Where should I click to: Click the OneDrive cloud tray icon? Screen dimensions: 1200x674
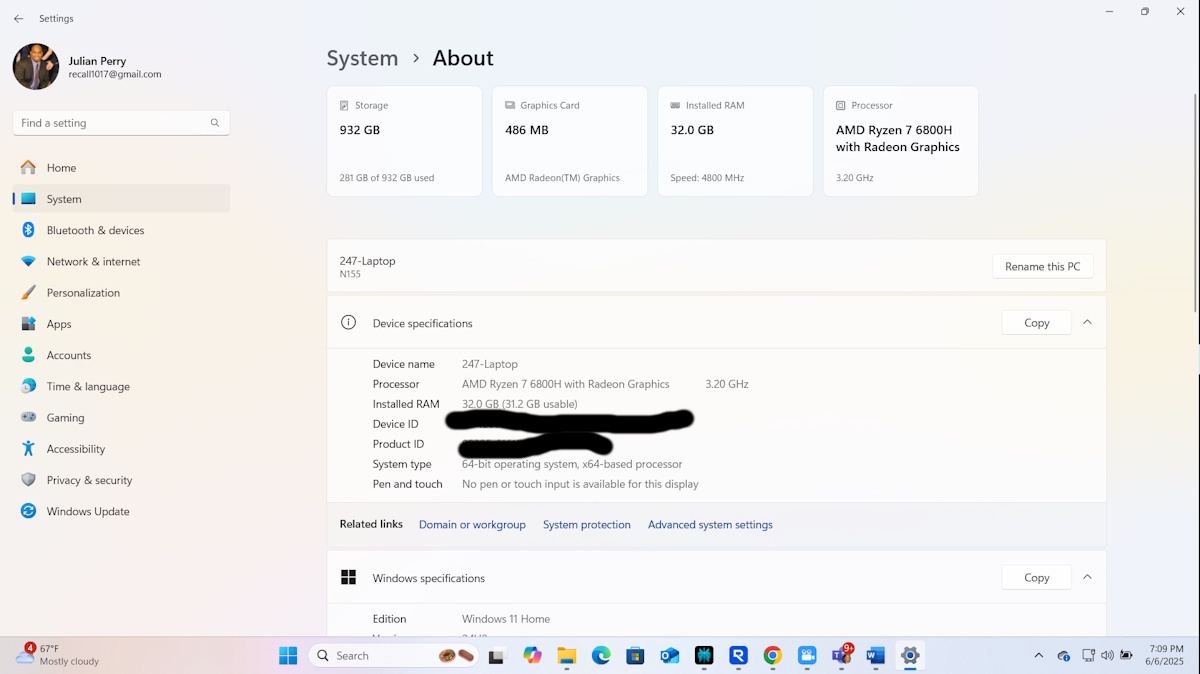(x=1064, y=656)
